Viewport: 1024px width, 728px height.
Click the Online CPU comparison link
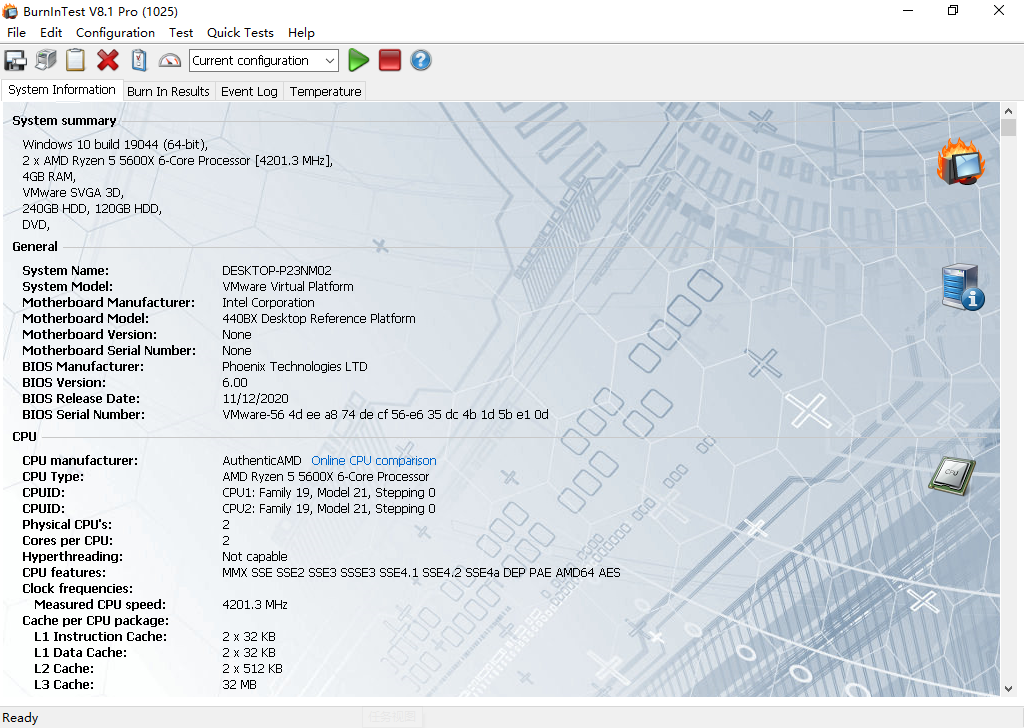[x=373, y=461]
